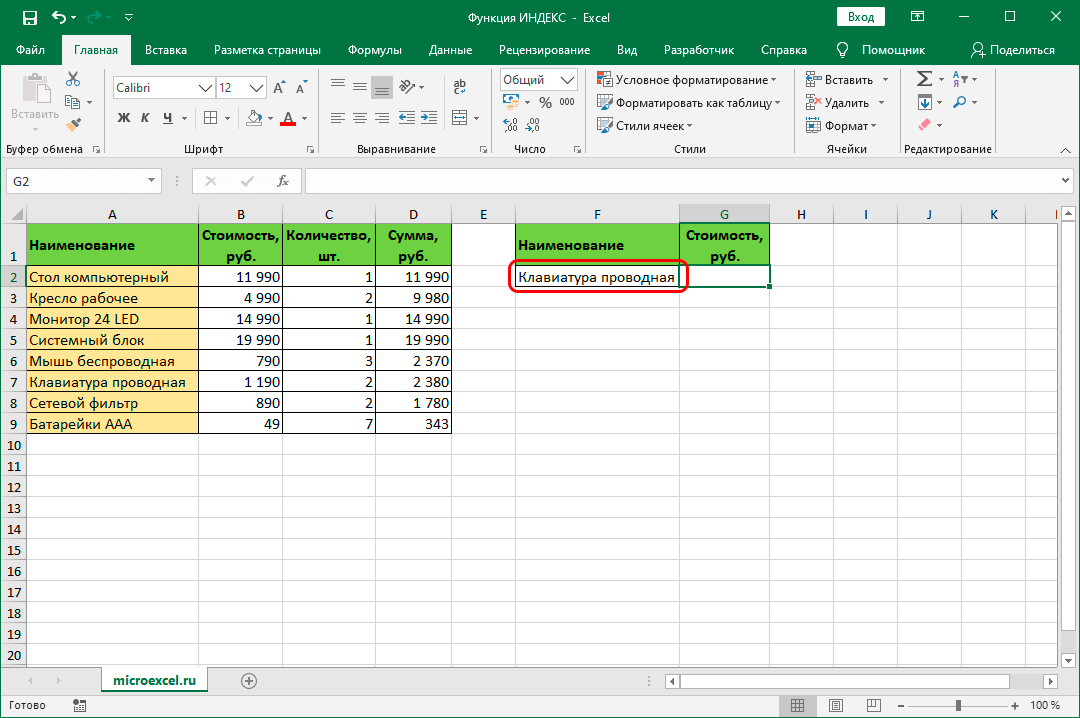This screenshot has height=718, width=1080.
Task: Align text right
Action: [x=382, y=118]
